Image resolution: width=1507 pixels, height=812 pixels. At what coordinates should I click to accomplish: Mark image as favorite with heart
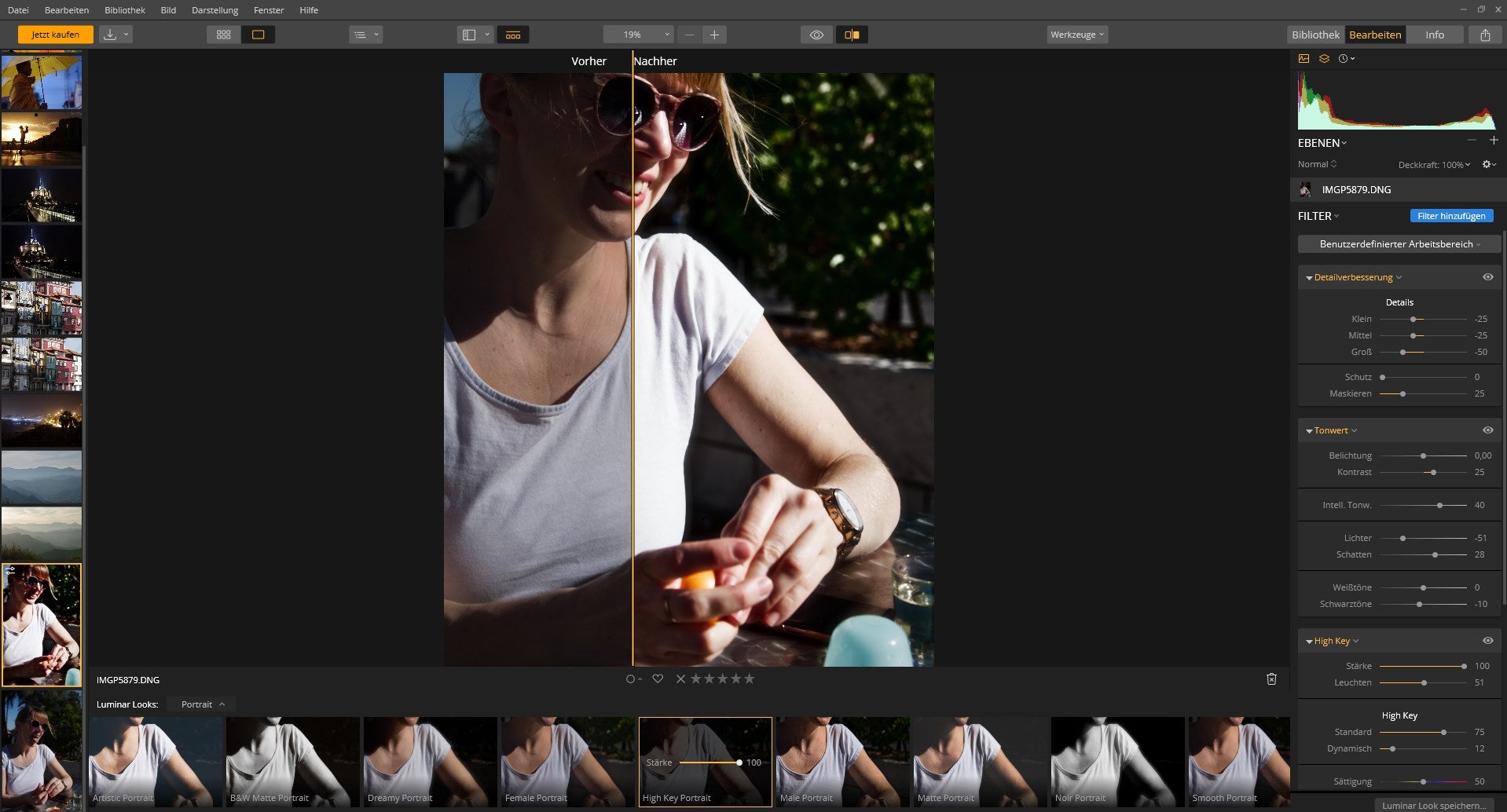pos(658,679)
